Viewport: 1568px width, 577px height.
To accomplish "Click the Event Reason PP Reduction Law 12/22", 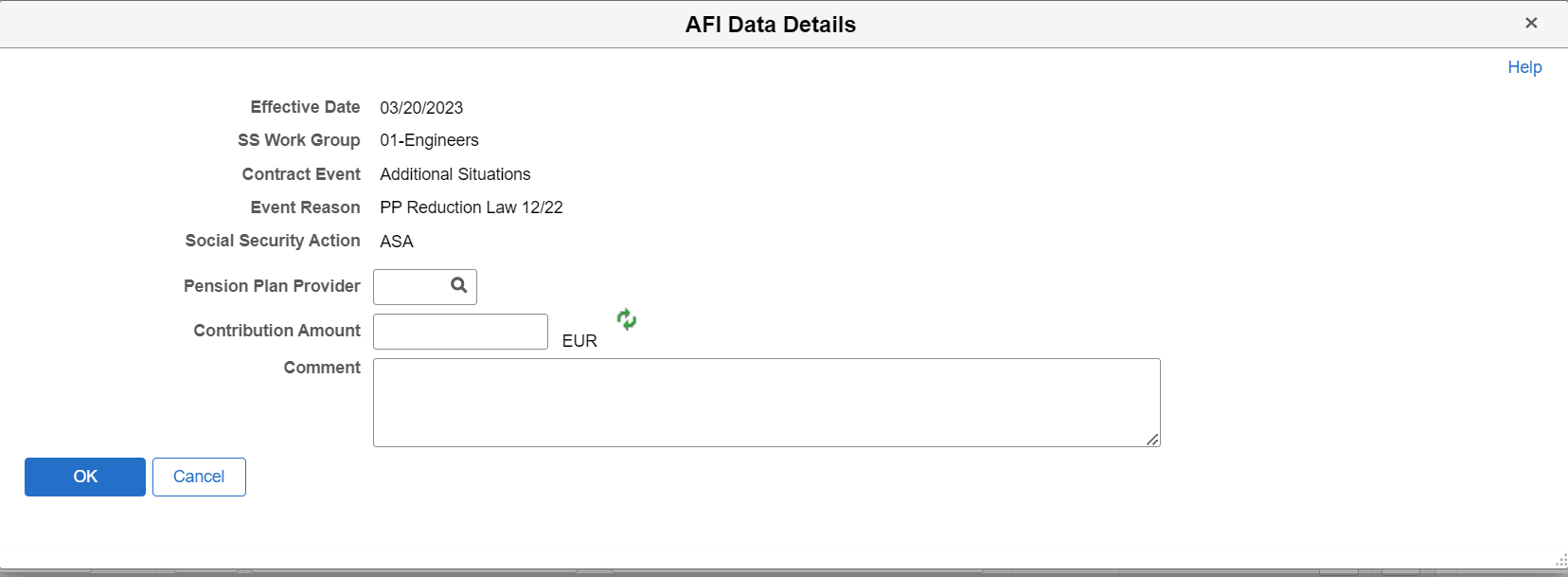I will (471, 207).
